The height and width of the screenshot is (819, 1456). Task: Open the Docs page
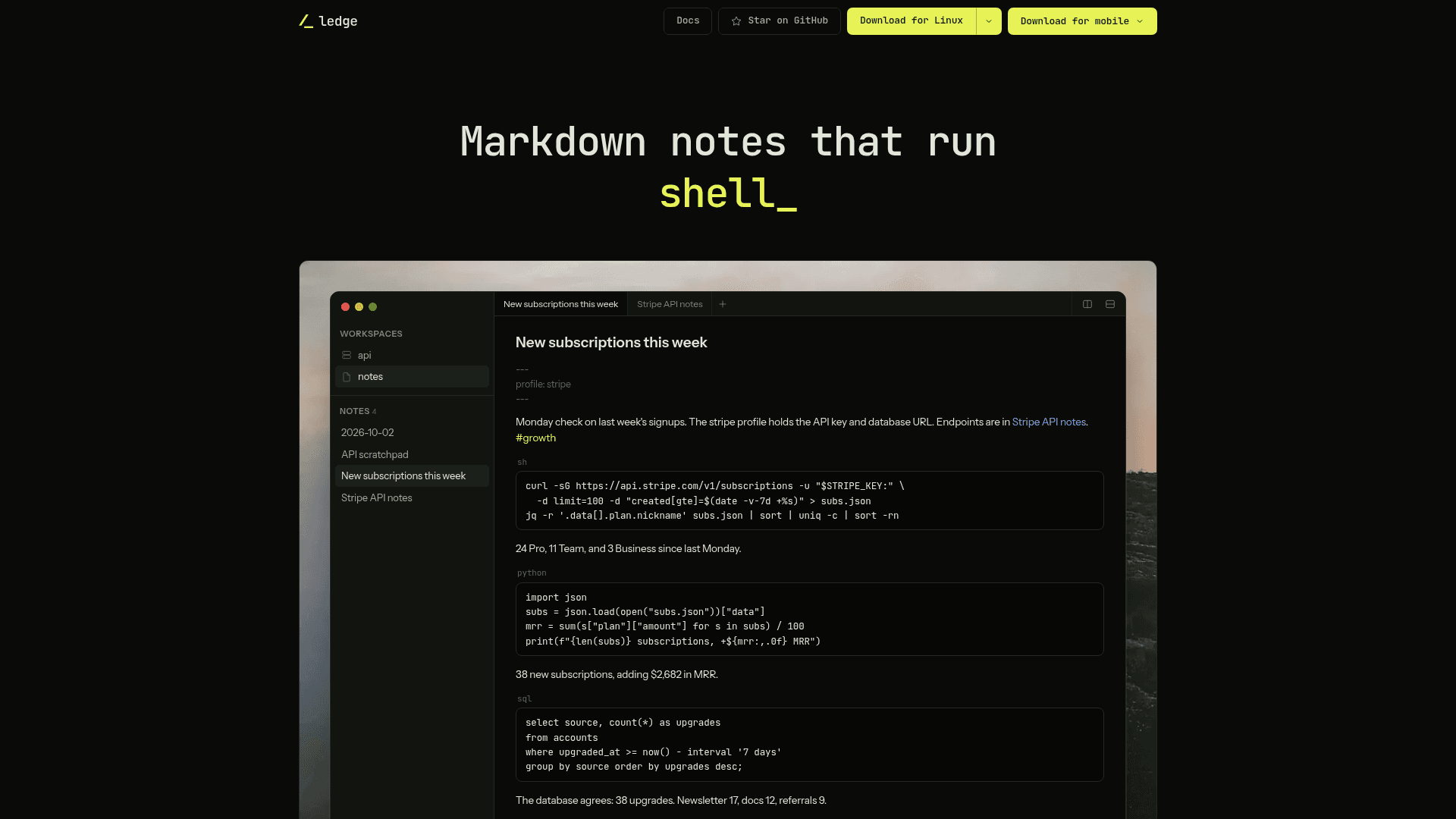688,21
